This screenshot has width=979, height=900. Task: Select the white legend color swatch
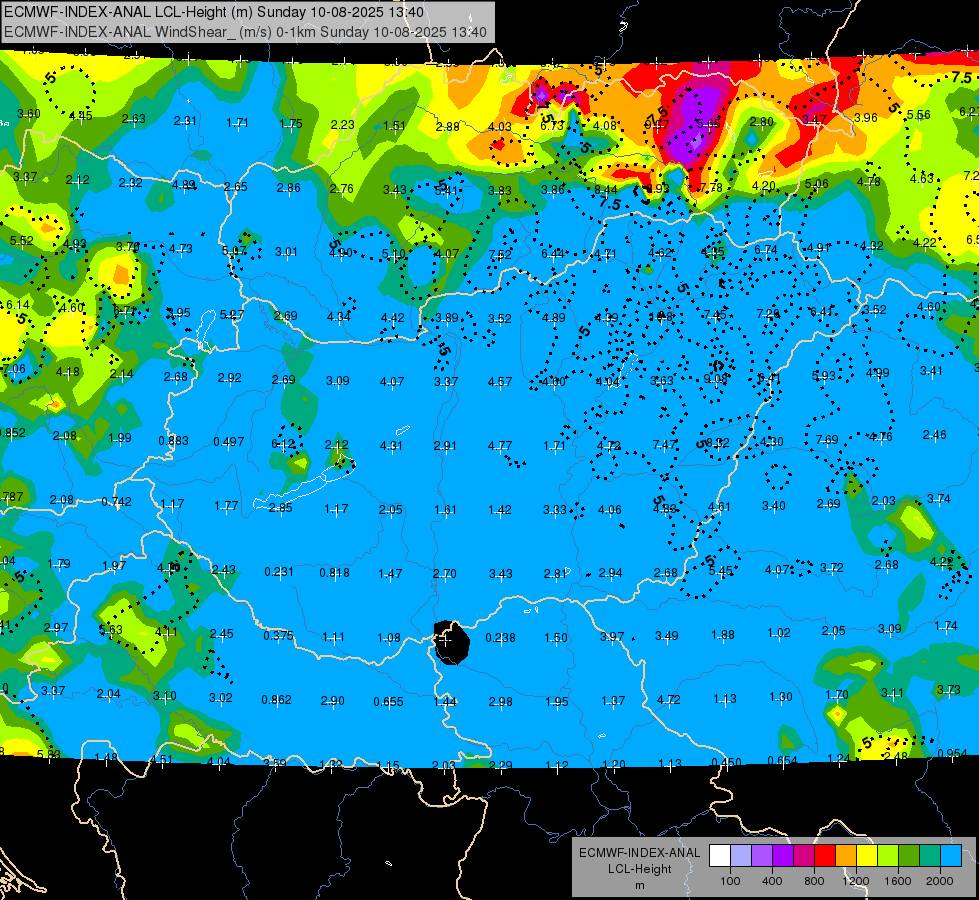pos(720,856)
